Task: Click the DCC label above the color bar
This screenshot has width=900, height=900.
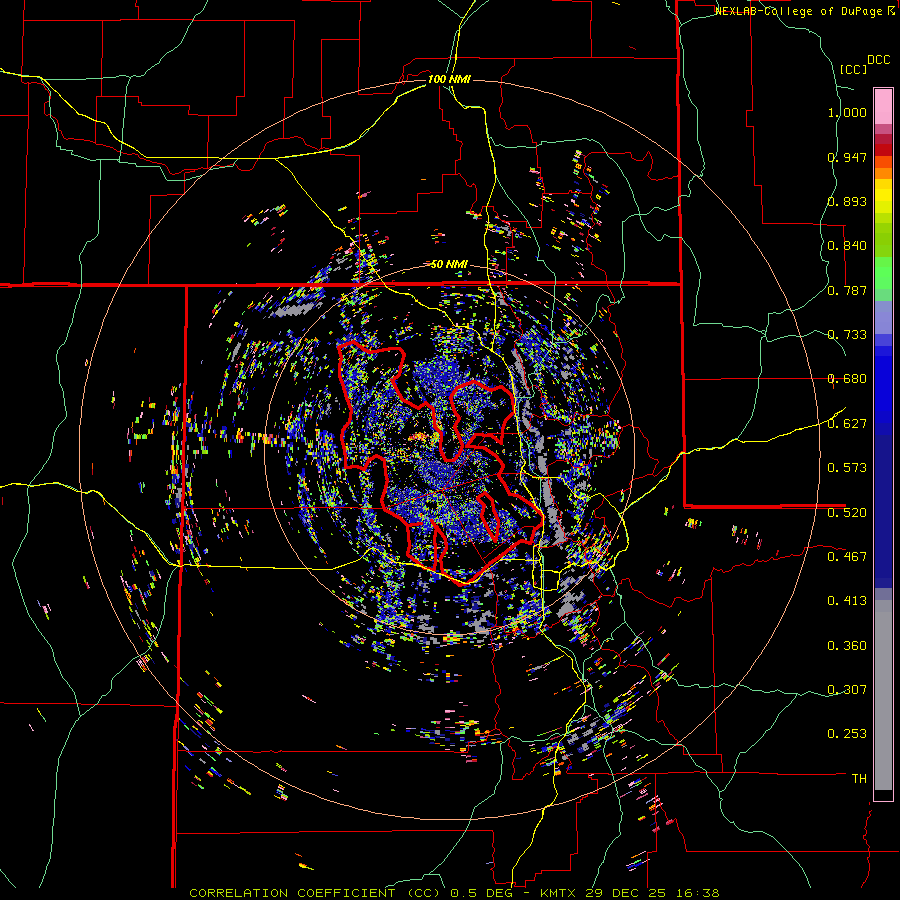Action: [879, 60]
